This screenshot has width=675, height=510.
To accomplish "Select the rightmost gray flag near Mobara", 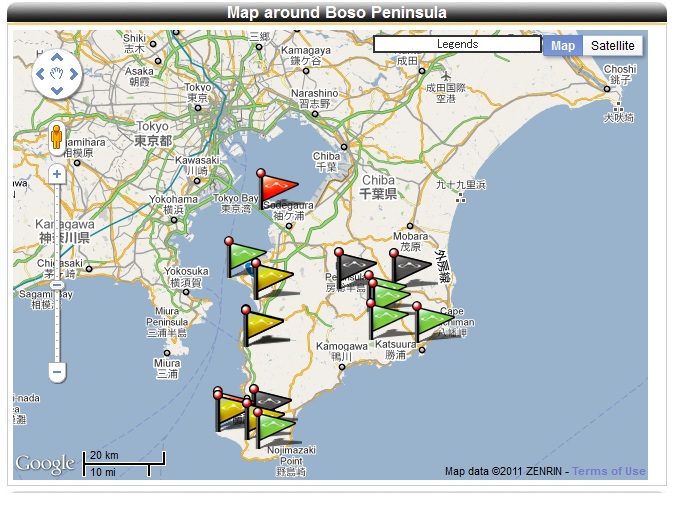I will click(410, 266).
